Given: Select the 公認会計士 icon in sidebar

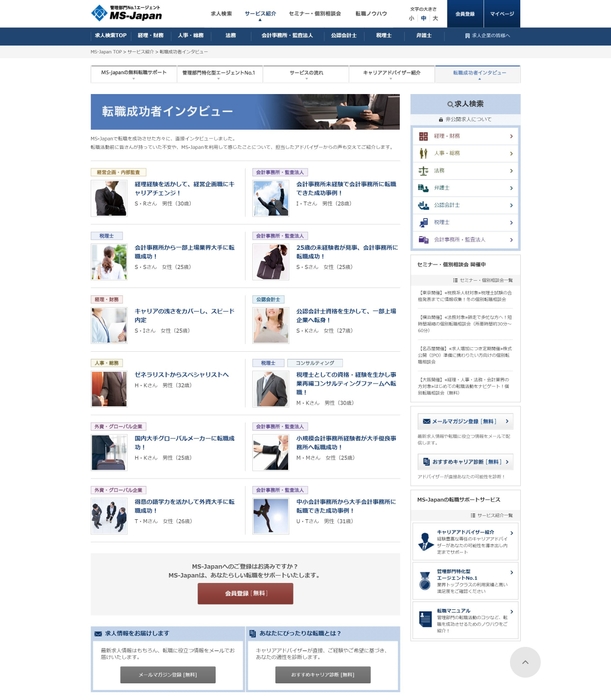Looking at the screenshot, I should coord(423,205).
